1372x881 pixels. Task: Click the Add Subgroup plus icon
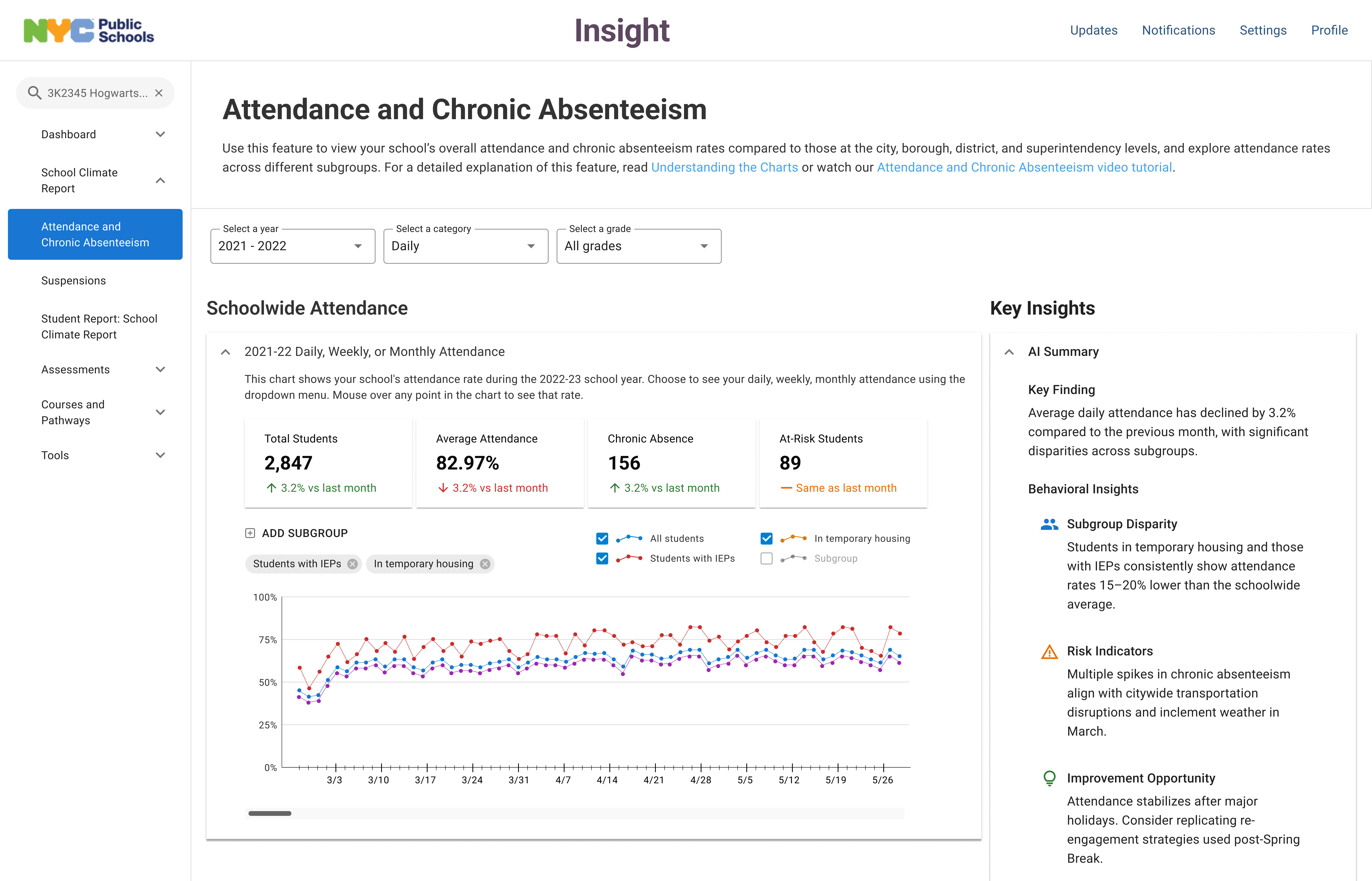click(x=250, y=533)
